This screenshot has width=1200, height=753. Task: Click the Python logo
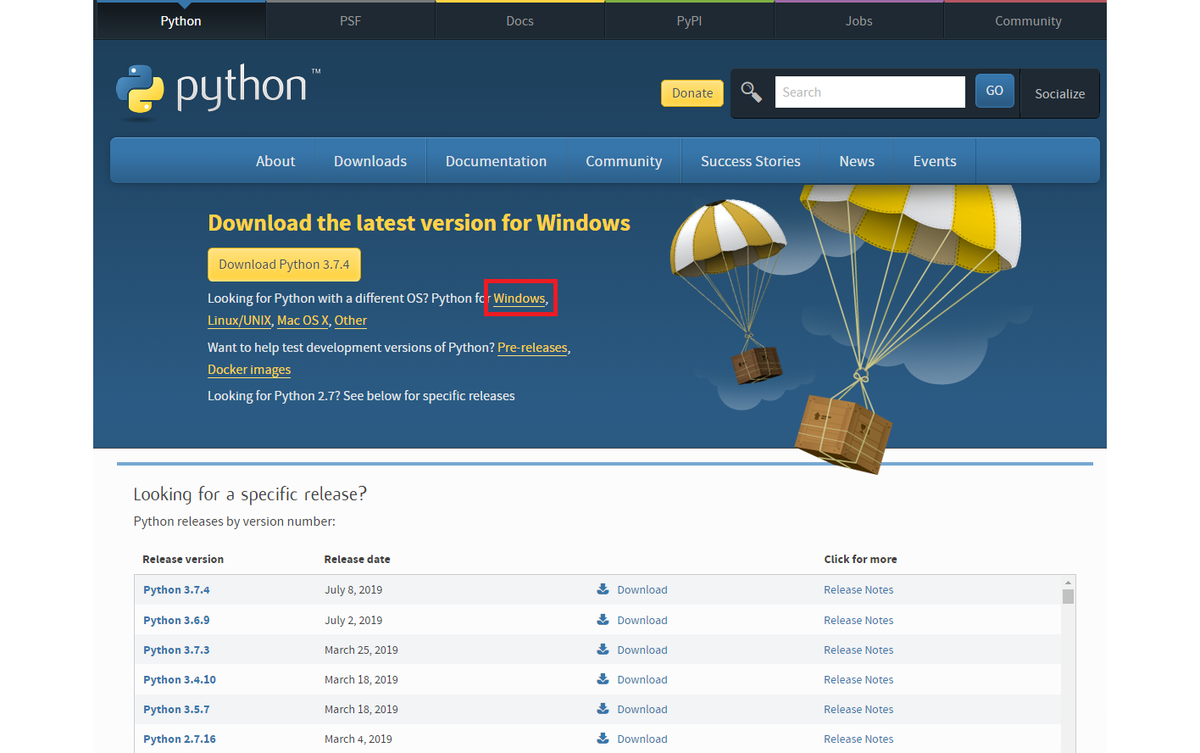click(218, 89)
